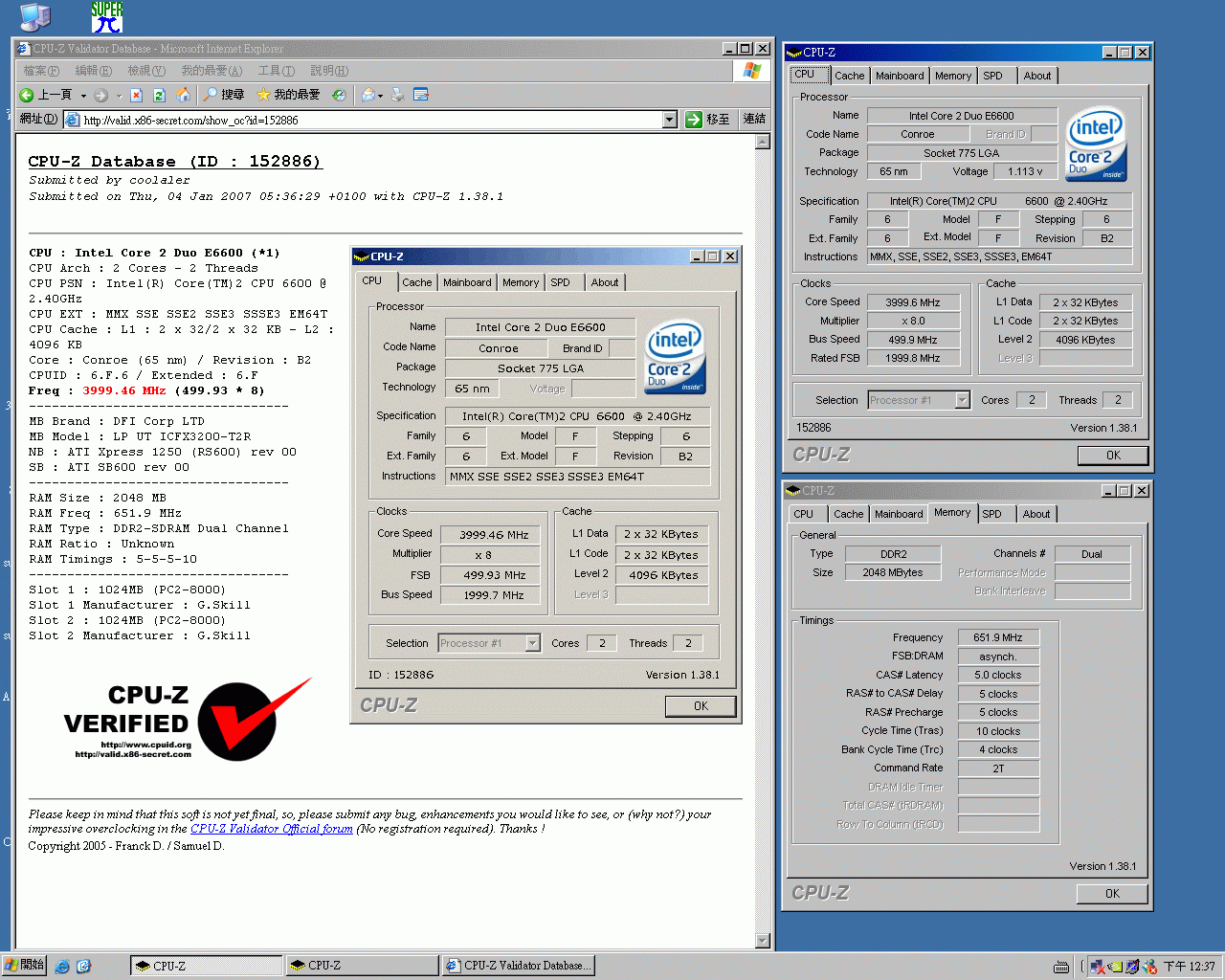Switch to Memory tab in upper CPU-Z window
Image resolution: width=1225 pixels, height=980 pixels.
pos(953,76)
